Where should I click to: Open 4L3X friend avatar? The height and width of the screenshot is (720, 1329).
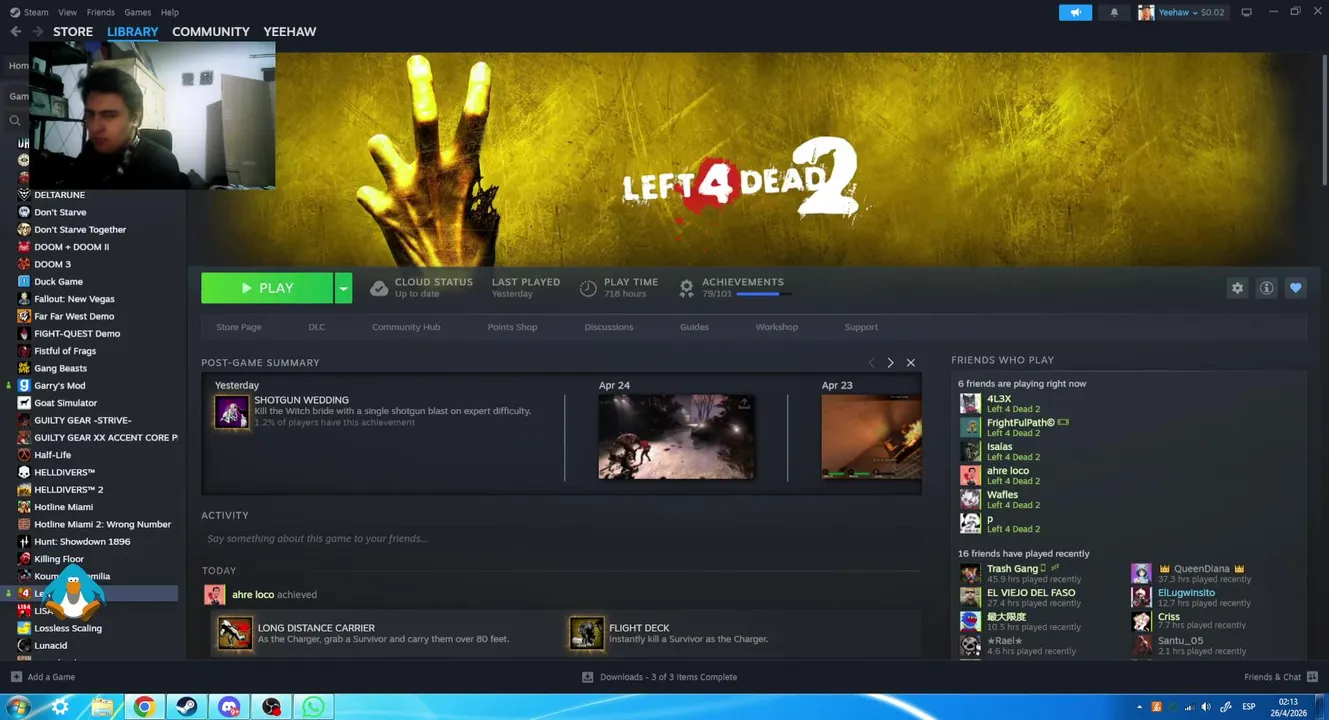tap(970, 403)
